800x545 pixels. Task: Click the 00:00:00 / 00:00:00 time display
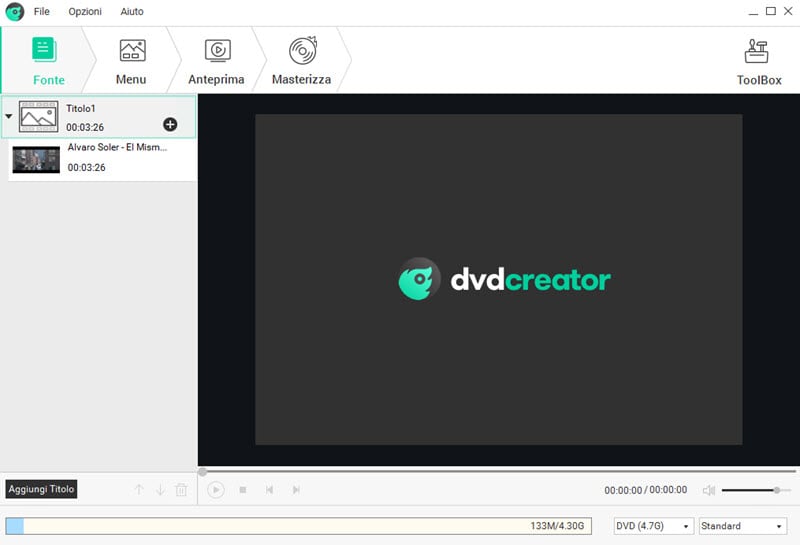click(645, 490)
